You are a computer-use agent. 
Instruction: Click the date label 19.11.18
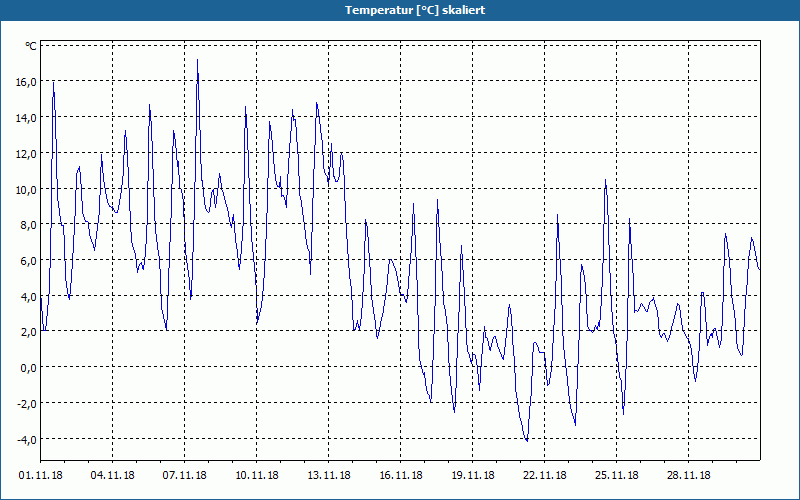click(x=472, y=475)
